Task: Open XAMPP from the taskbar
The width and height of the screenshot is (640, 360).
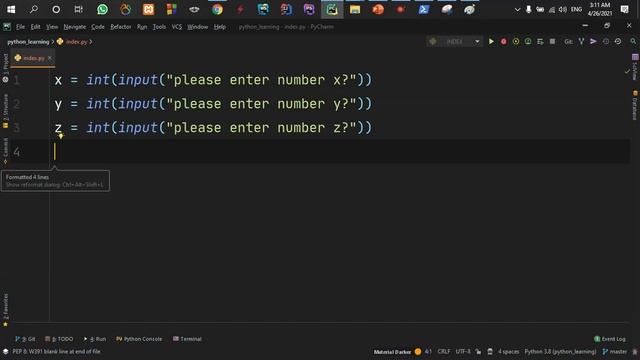Action: tap(149, 9)
